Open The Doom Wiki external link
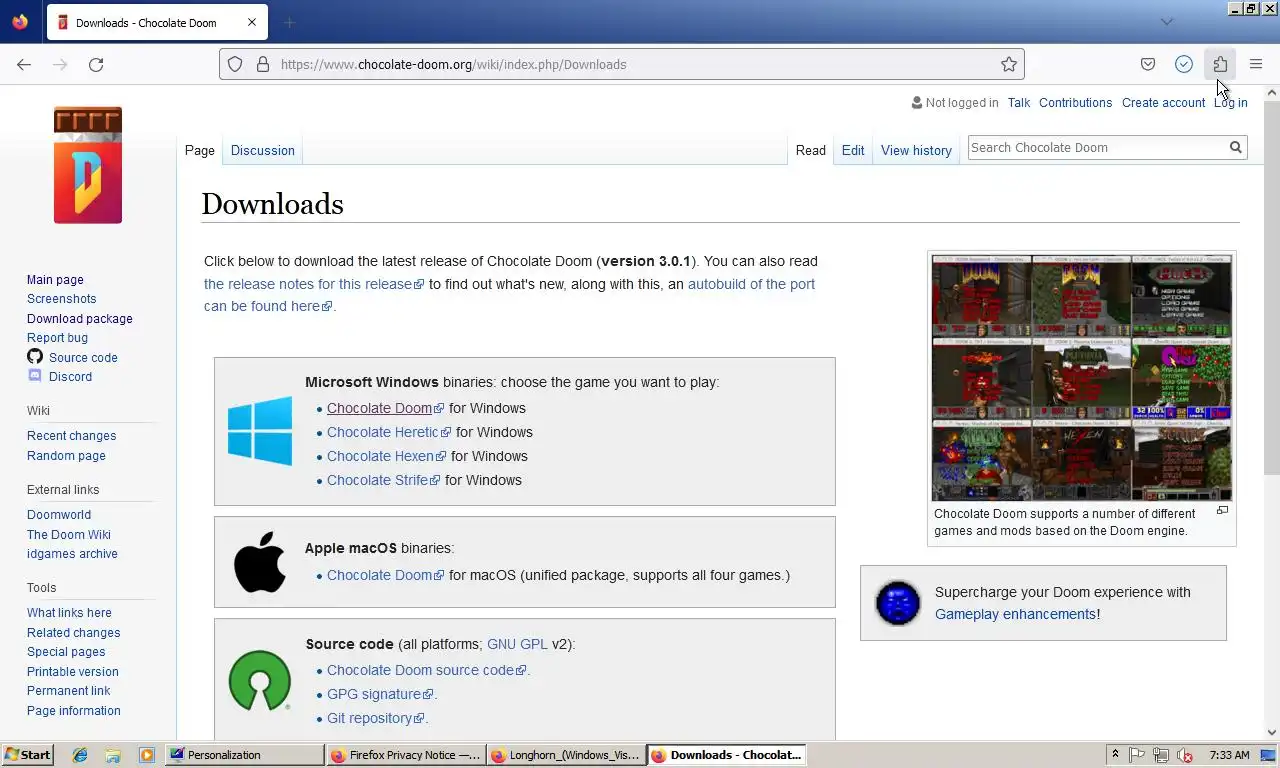The height and width of the screenshot is (768, 1280). (x=69, y=535)
